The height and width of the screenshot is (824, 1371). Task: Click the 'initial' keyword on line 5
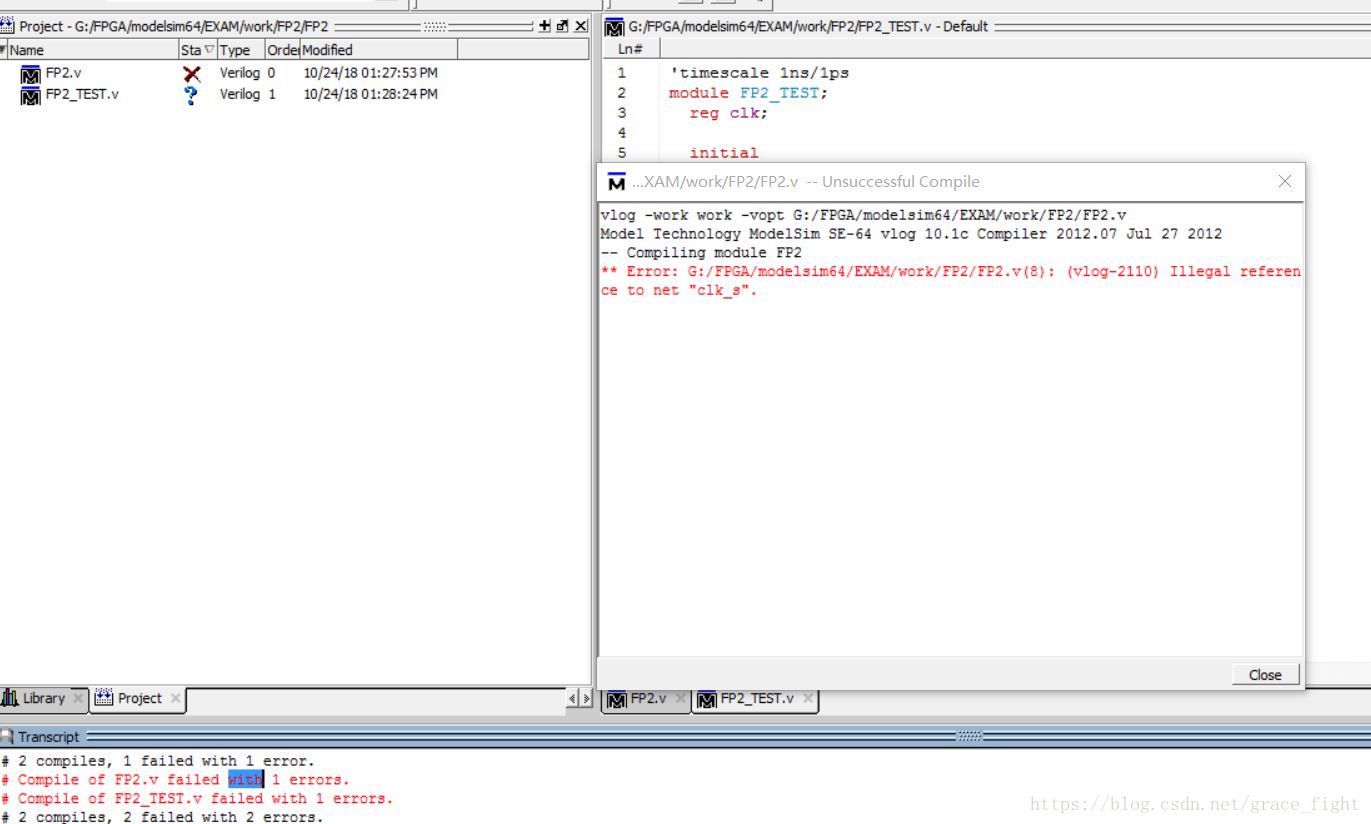pos(724,153)
